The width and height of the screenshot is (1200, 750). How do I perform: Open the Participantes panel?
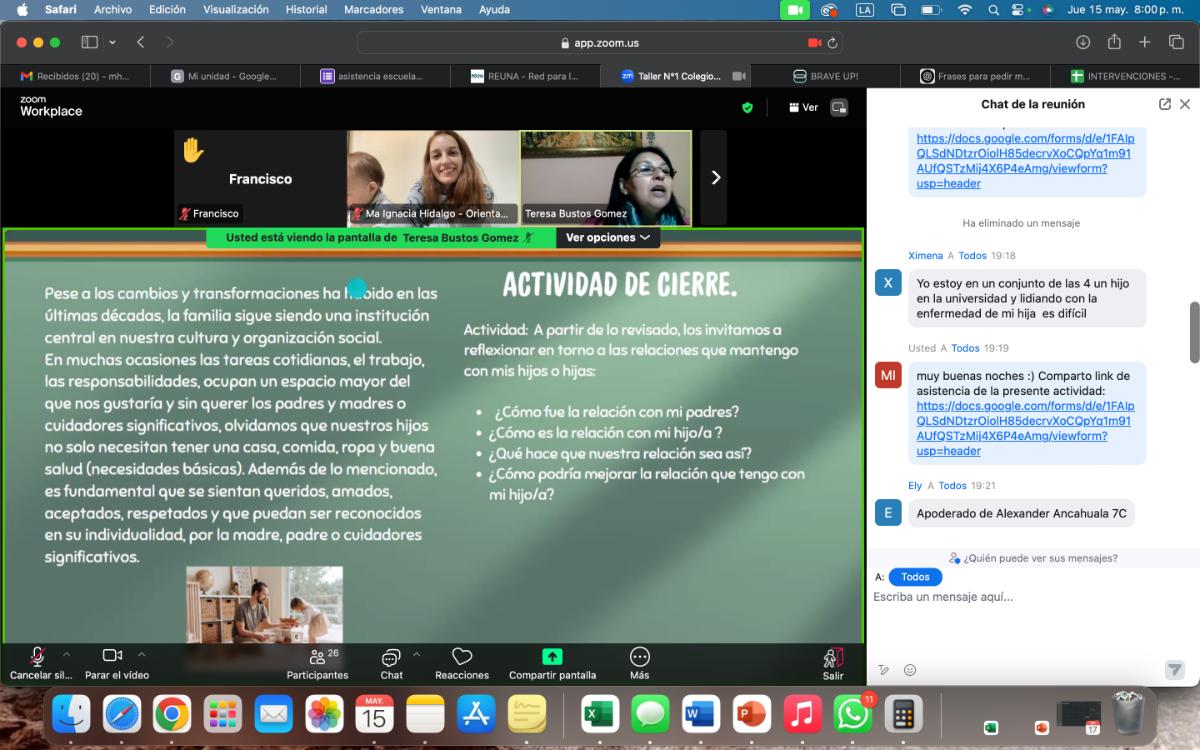click(x=318, y=657)
